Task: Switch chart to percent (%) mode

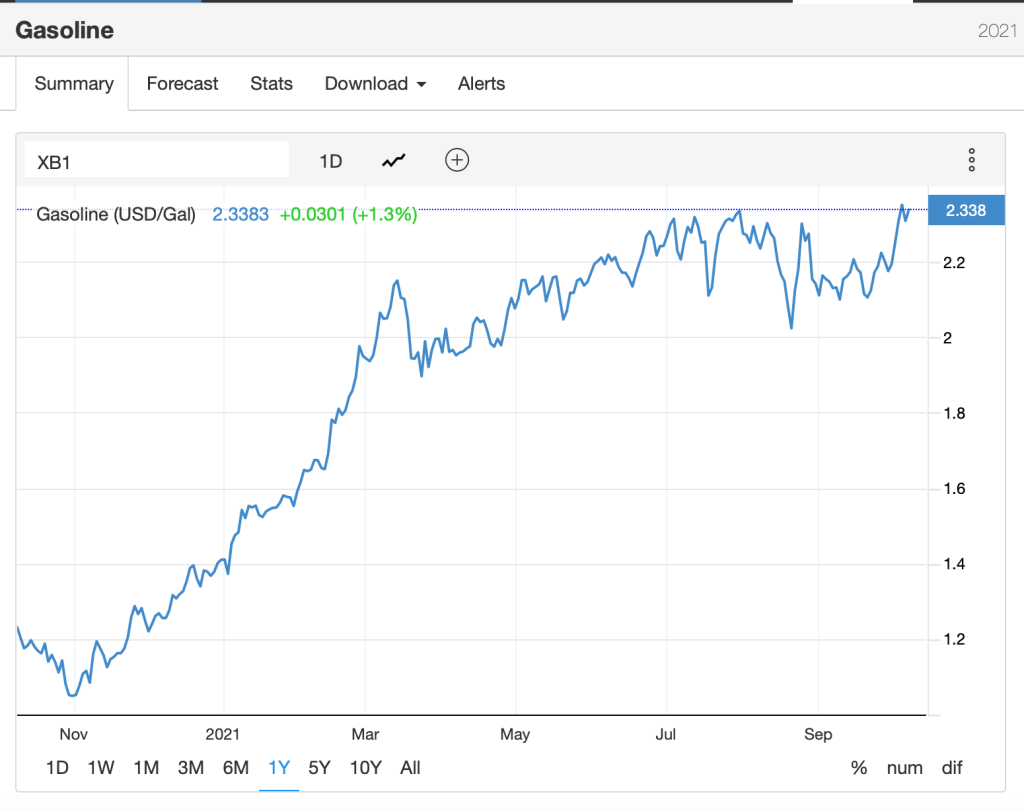Action: pyautogui.click(x=859, y=768)
